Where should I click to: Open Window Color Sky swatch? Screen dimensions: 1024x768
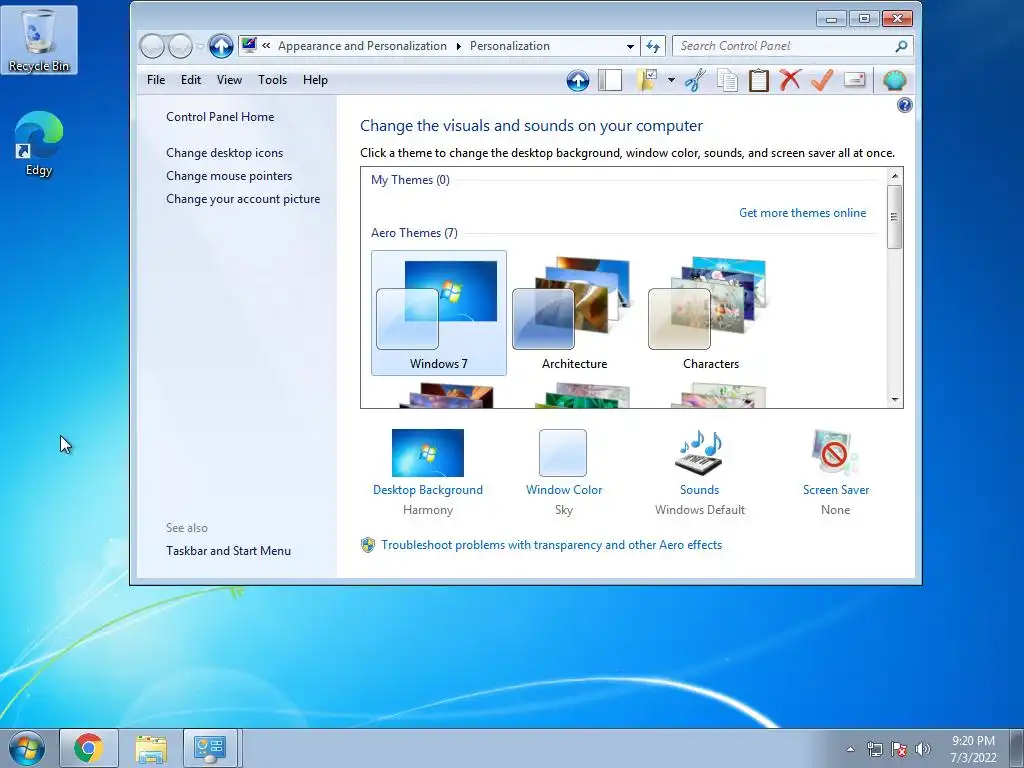click(x=563, y=453)
